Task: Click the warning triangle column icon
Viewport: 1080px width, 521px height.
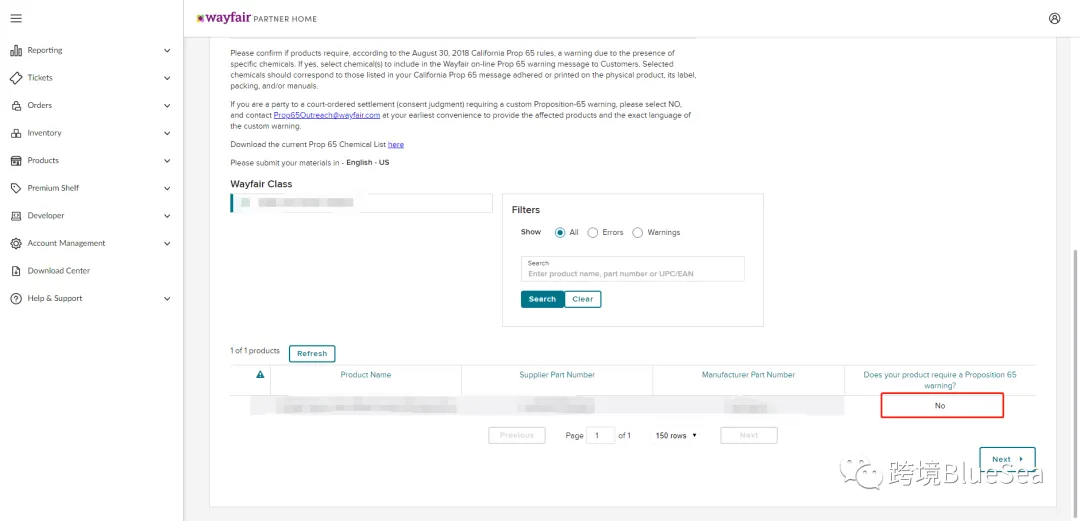Action: click(260, 375)
